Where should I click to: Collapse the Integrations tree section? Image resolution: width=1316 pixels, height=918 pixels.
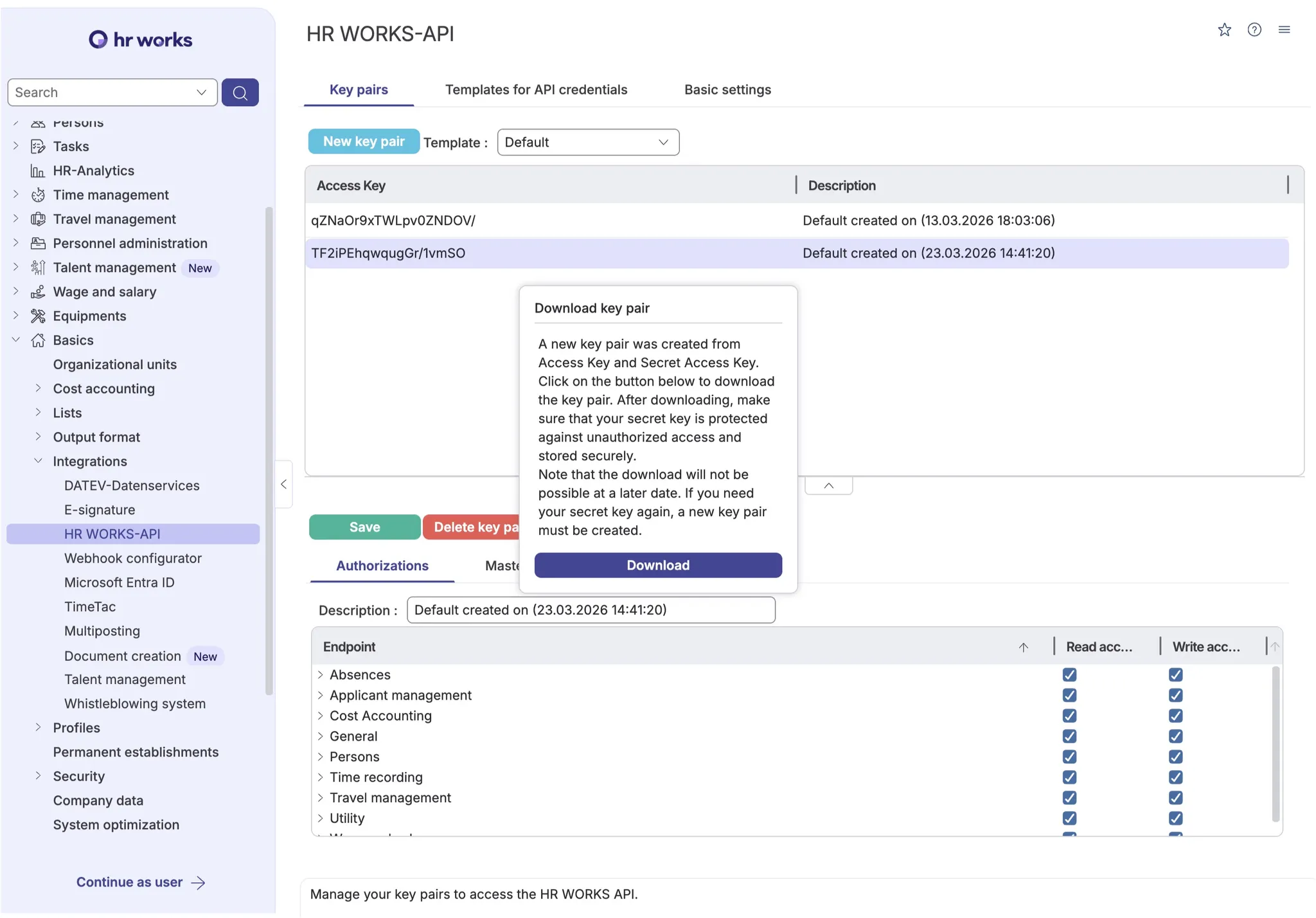(38, 461)
